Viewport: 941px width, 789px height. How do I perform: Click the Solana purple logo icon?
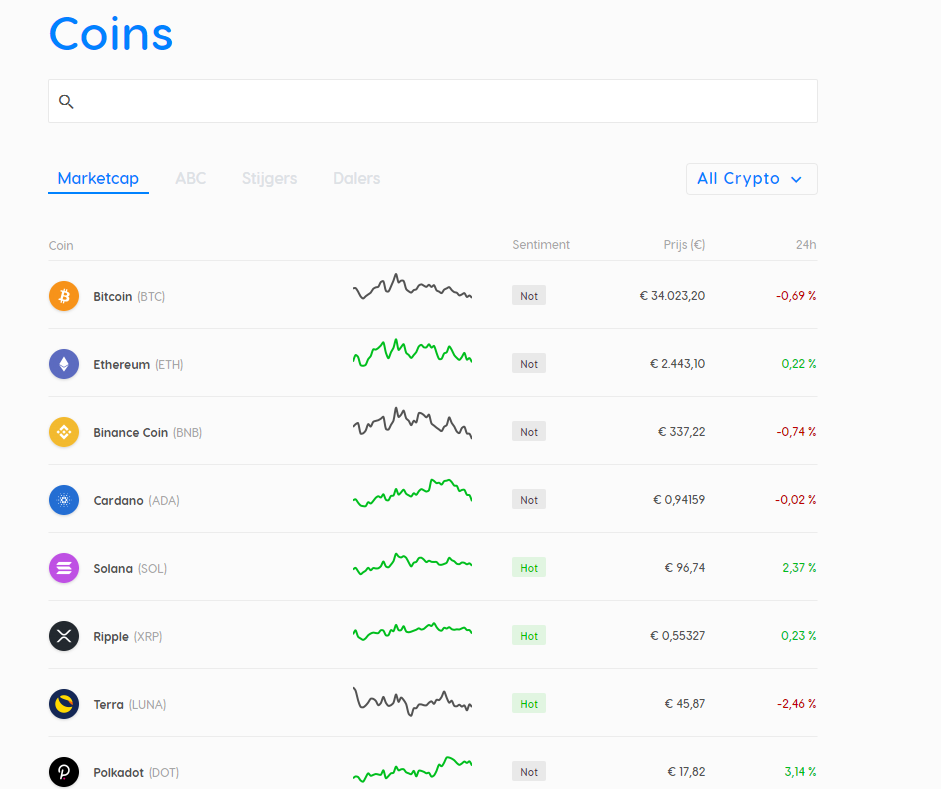[x=64, y=568]
